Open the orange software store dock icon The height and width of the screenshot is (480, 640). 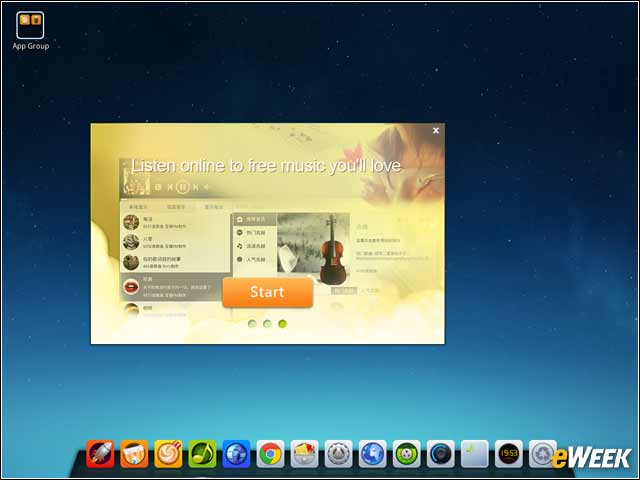[134, 454]
